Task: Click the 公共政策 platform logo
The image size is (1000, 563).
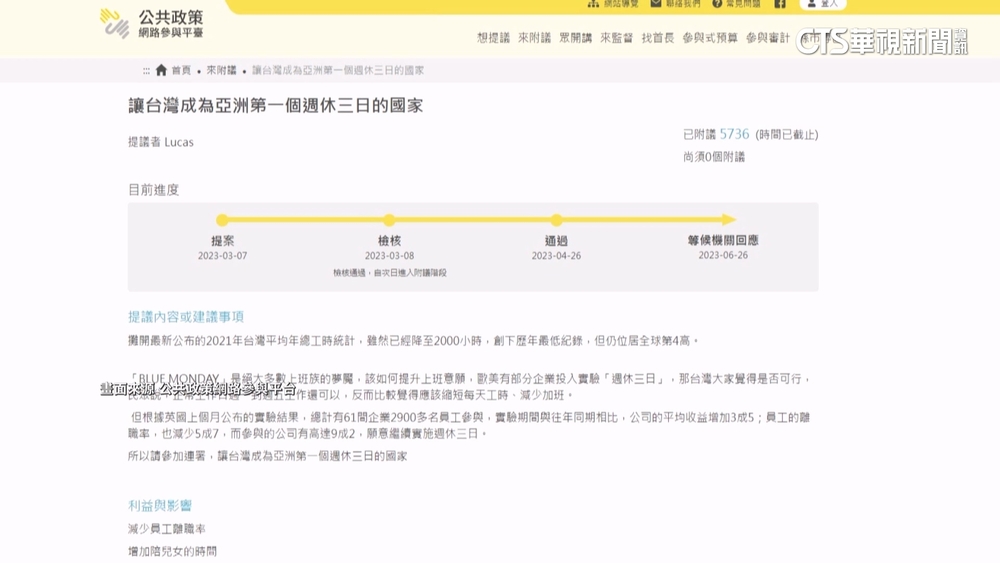Action: (152, 23)
